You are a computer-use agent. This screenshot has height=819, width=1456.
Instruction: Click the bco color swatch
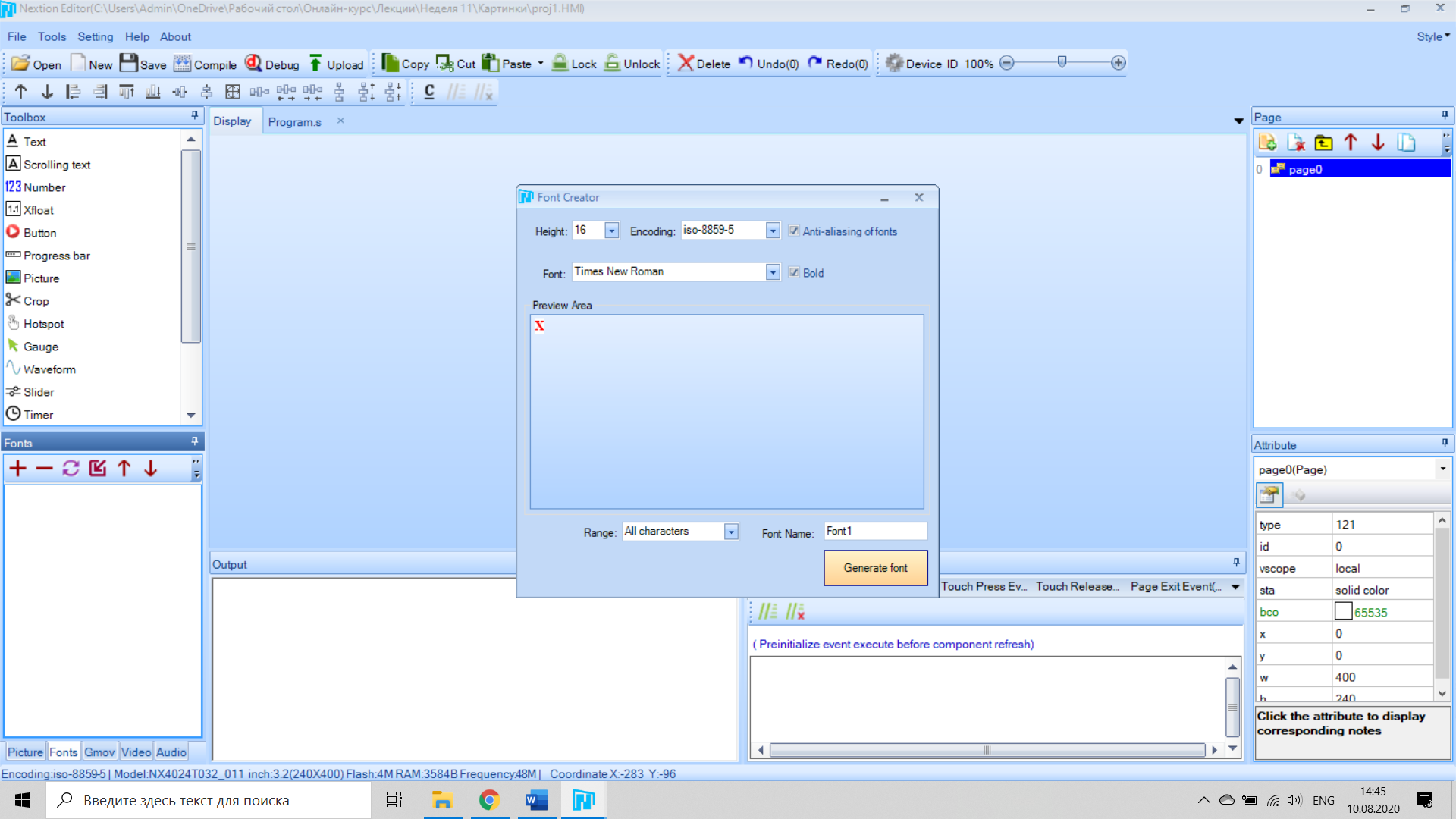tap(1343, 612)
